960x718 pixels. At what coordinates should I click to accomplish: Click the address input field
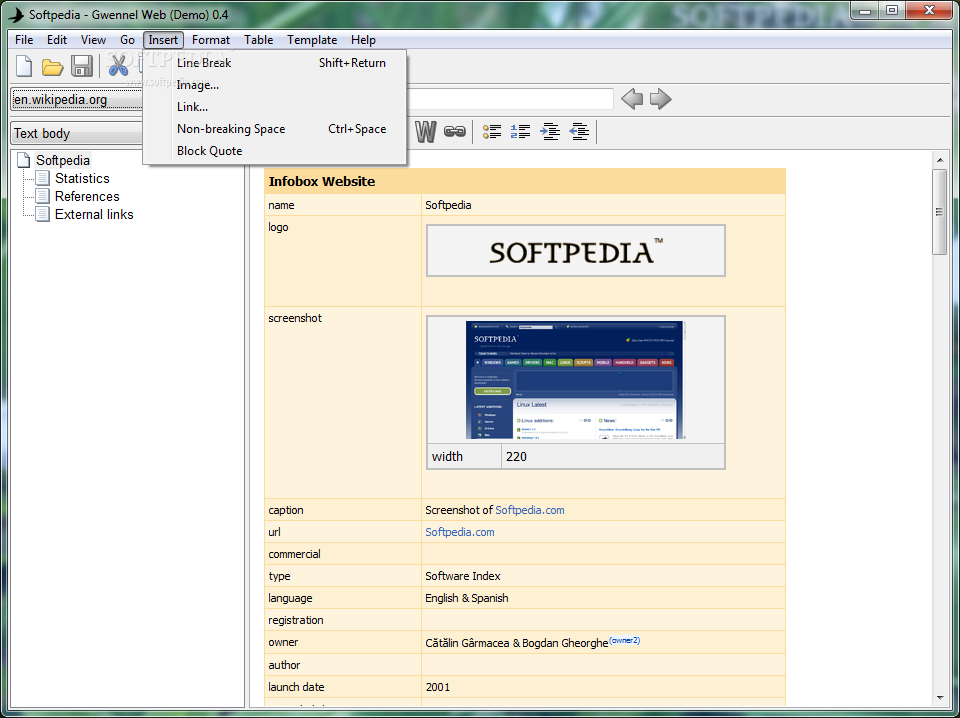tap(509, 99)
